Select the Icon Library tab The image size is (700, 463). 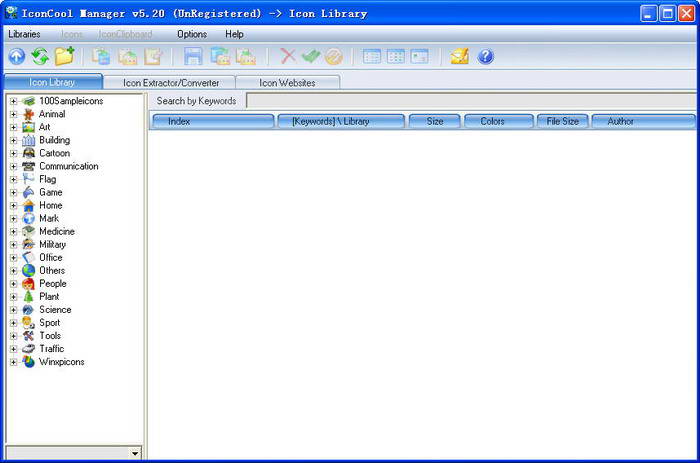[52, 82]
